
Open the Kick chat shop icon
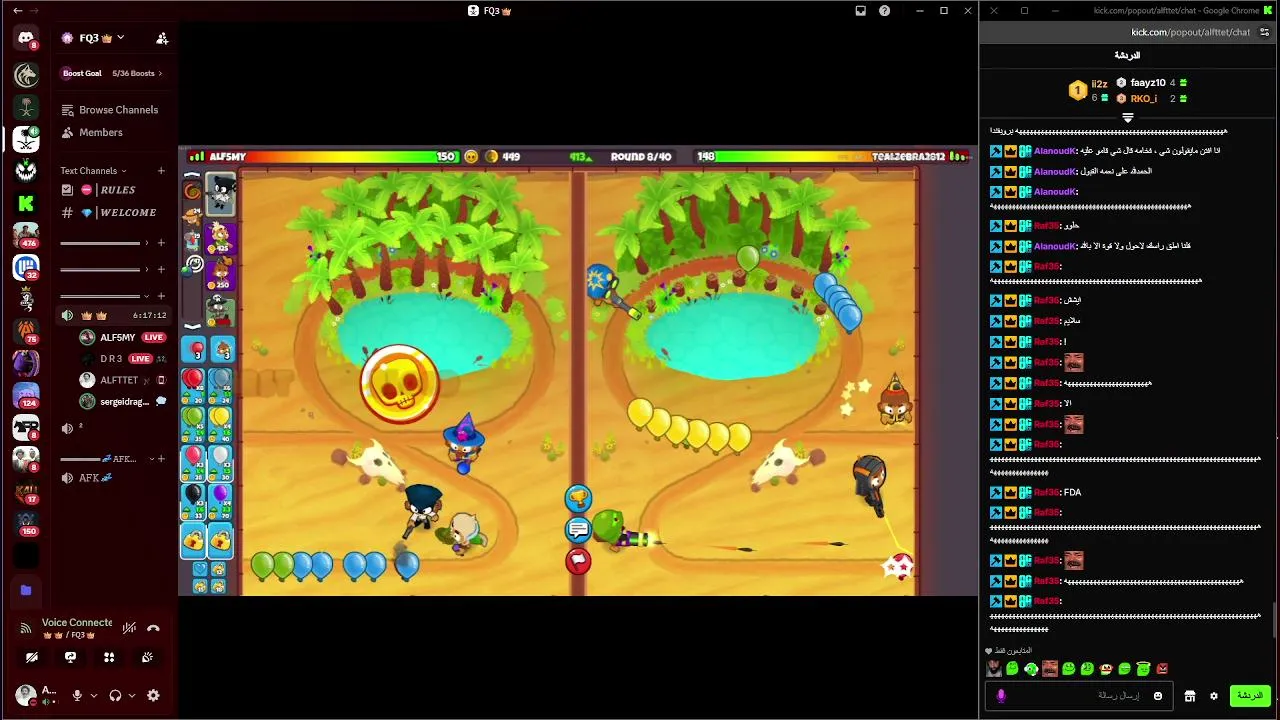point(1190,696)
